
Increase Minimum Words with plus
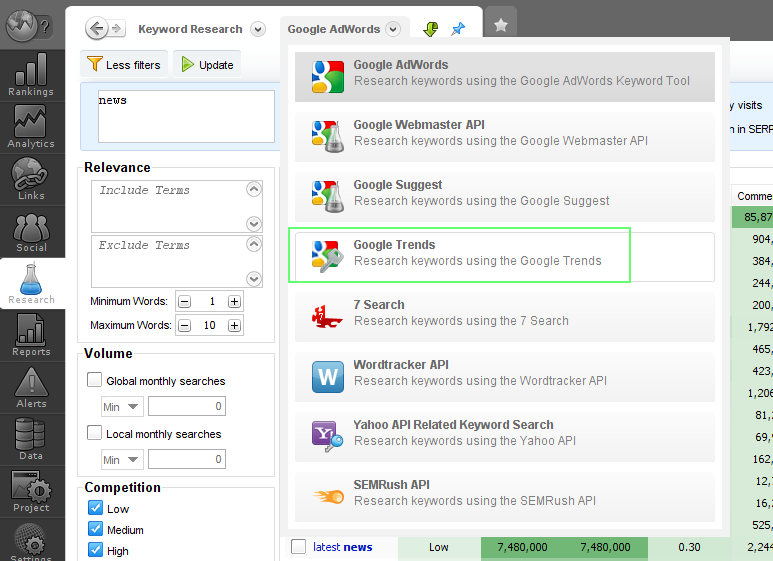[x=234, y=302]
